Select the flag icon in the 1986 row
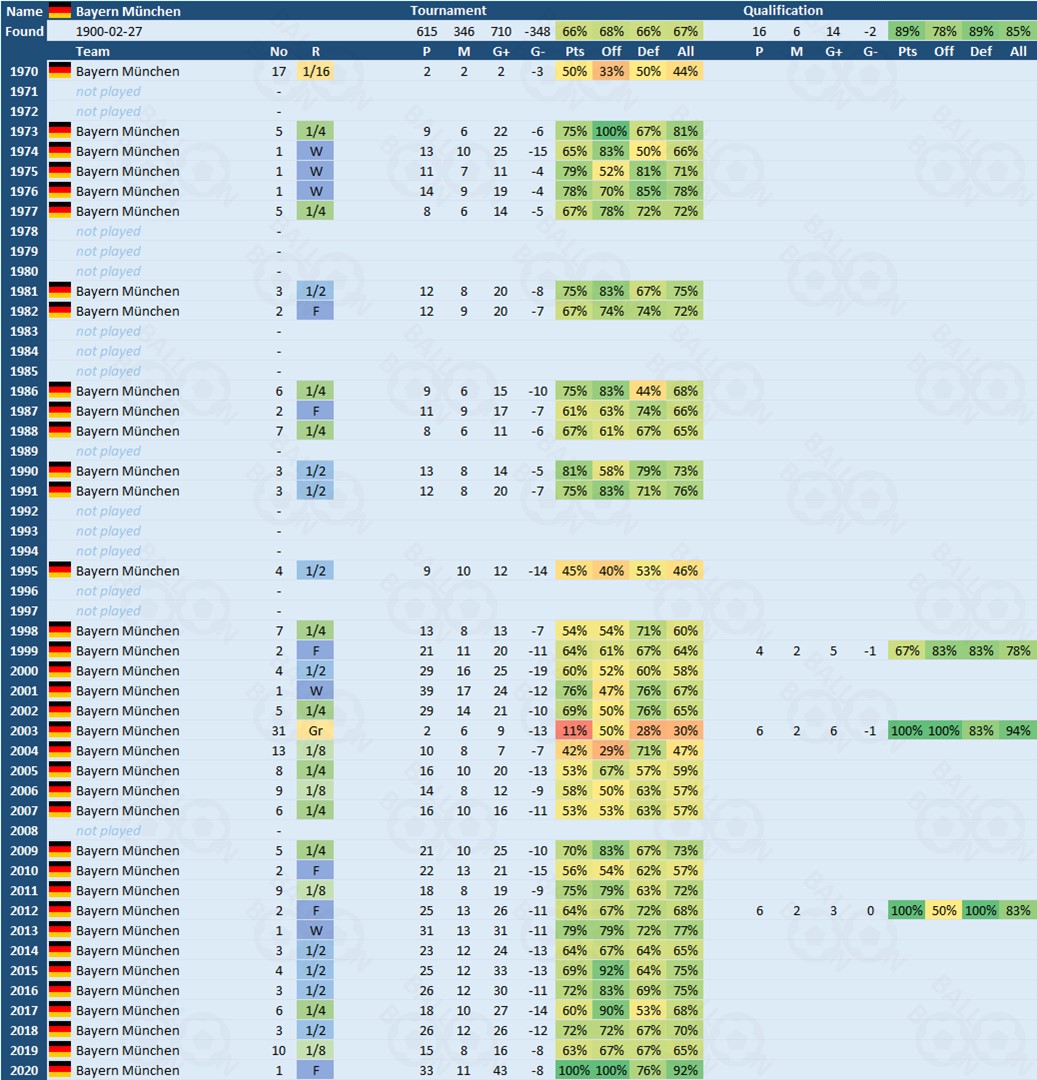 pos(60,391)
